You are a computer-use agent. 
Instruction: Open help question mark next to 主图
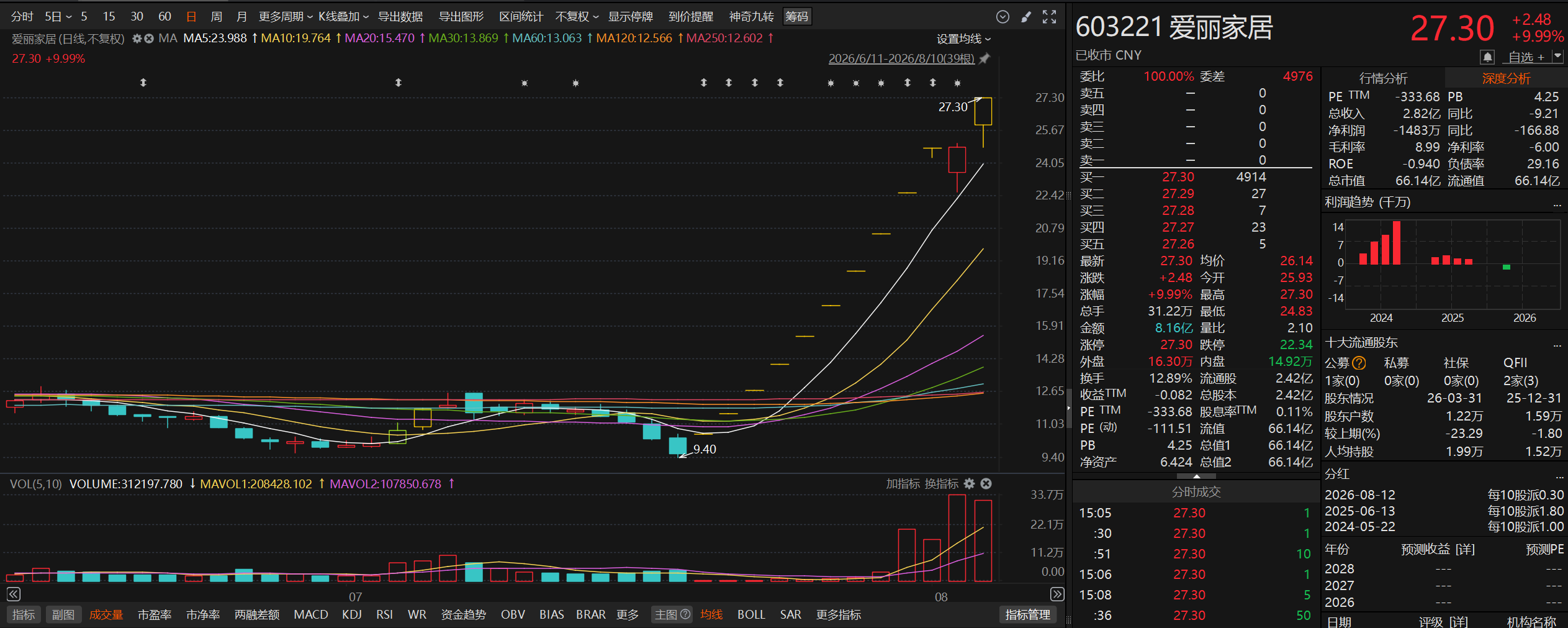tap(685, 614)
